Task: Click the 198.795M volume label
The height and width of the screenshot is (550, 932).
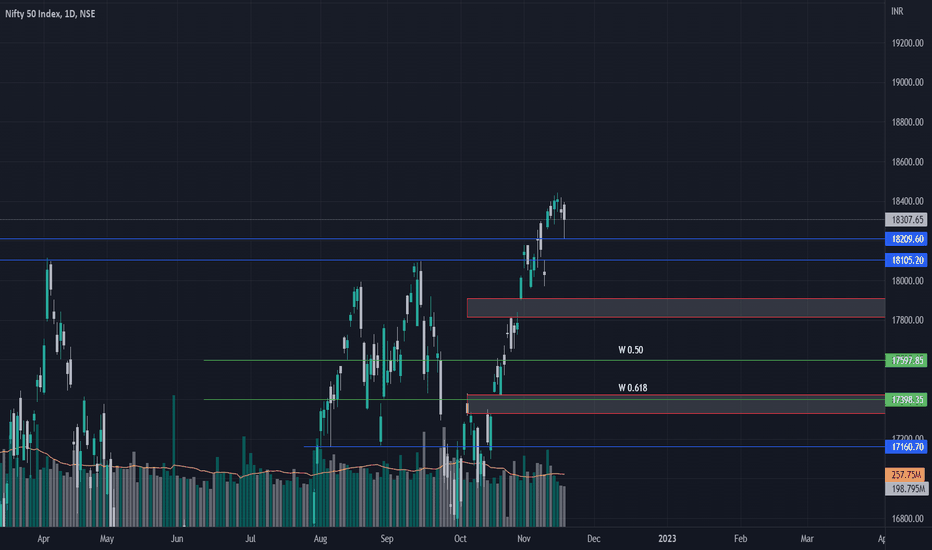Action: [x=906, y=489]
